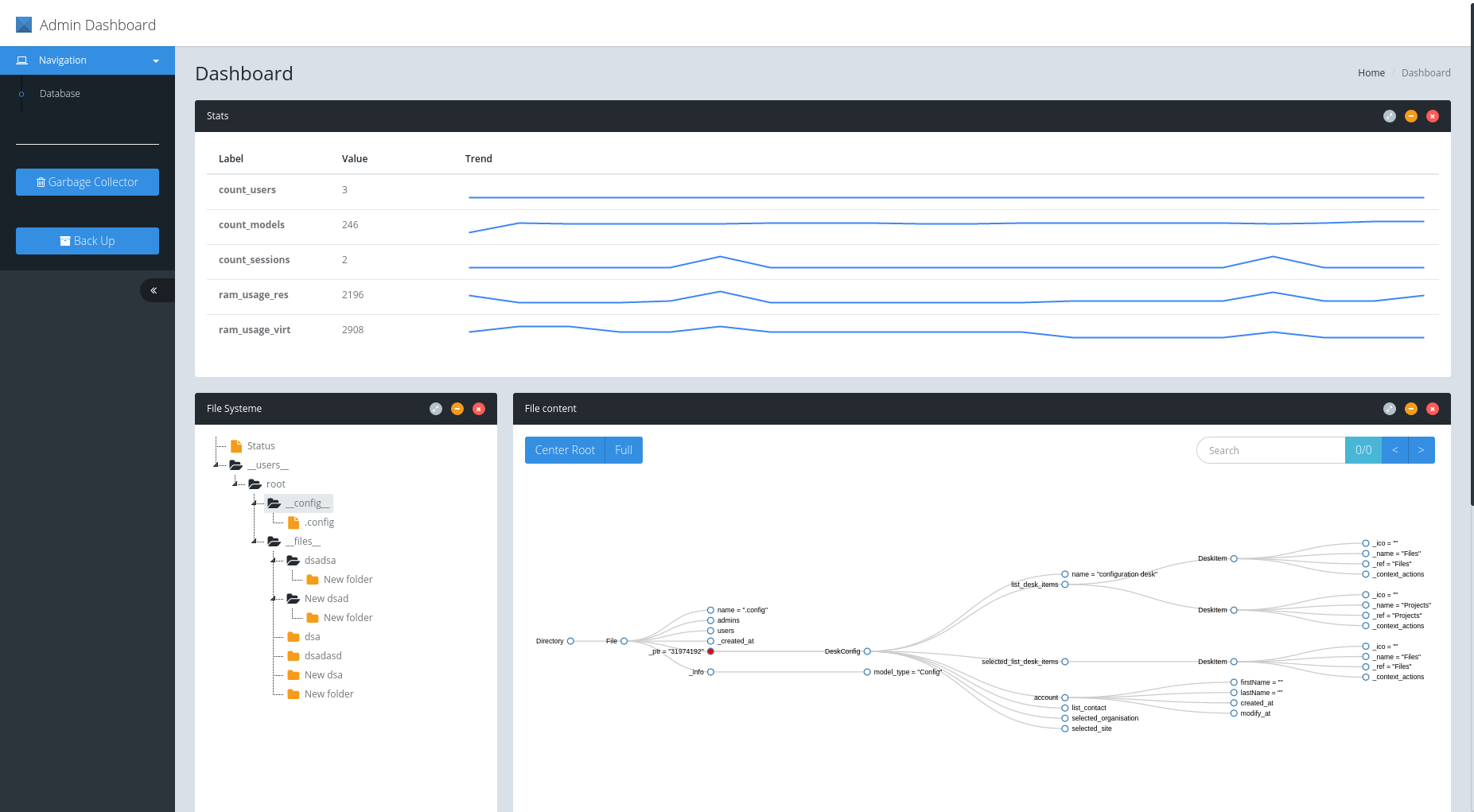Run the Garbage Collector

87,181
